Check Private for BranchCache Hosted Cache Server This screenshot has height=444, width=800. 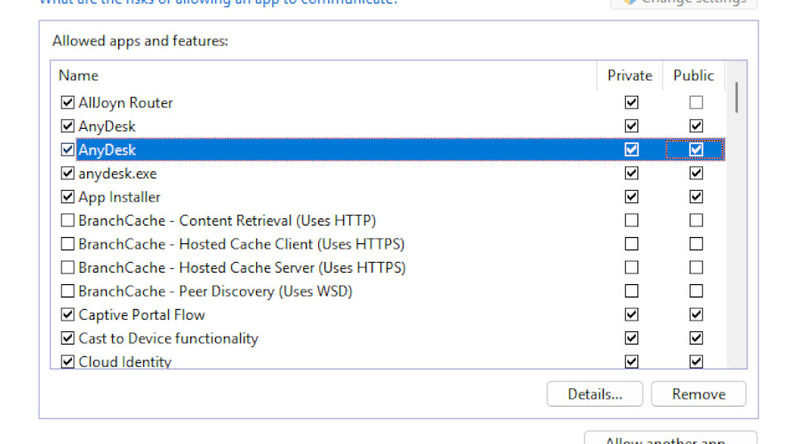(x=631, y=267)
